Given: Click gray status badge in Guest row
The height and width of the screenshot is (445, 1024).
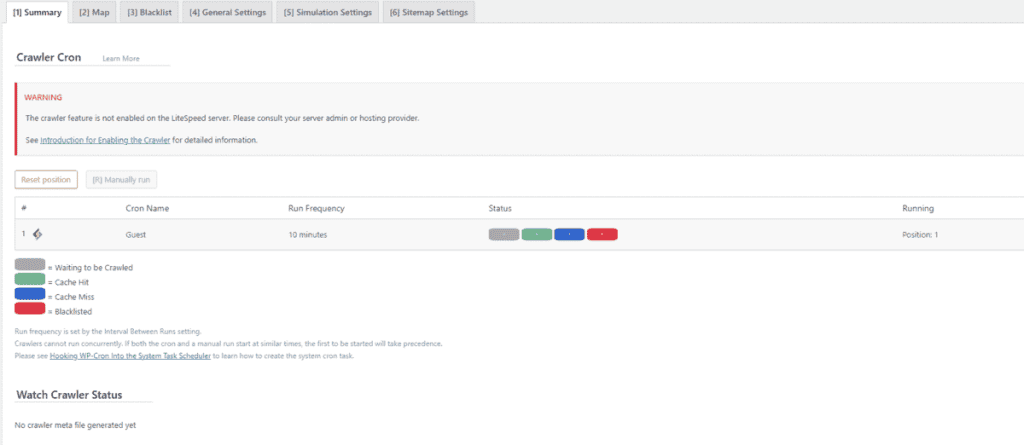Looking at the screenshot, I should coord(504,235).
